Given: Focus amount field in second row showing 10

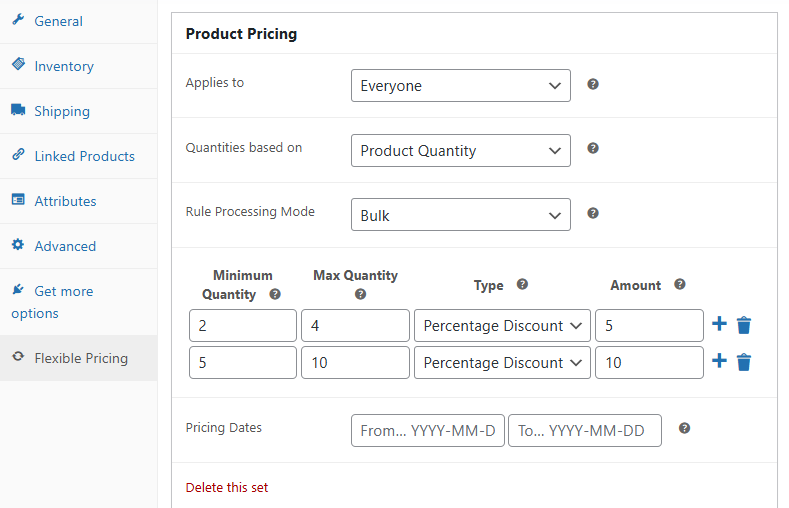Looking at the screenshot, I should tap(649, 362).
